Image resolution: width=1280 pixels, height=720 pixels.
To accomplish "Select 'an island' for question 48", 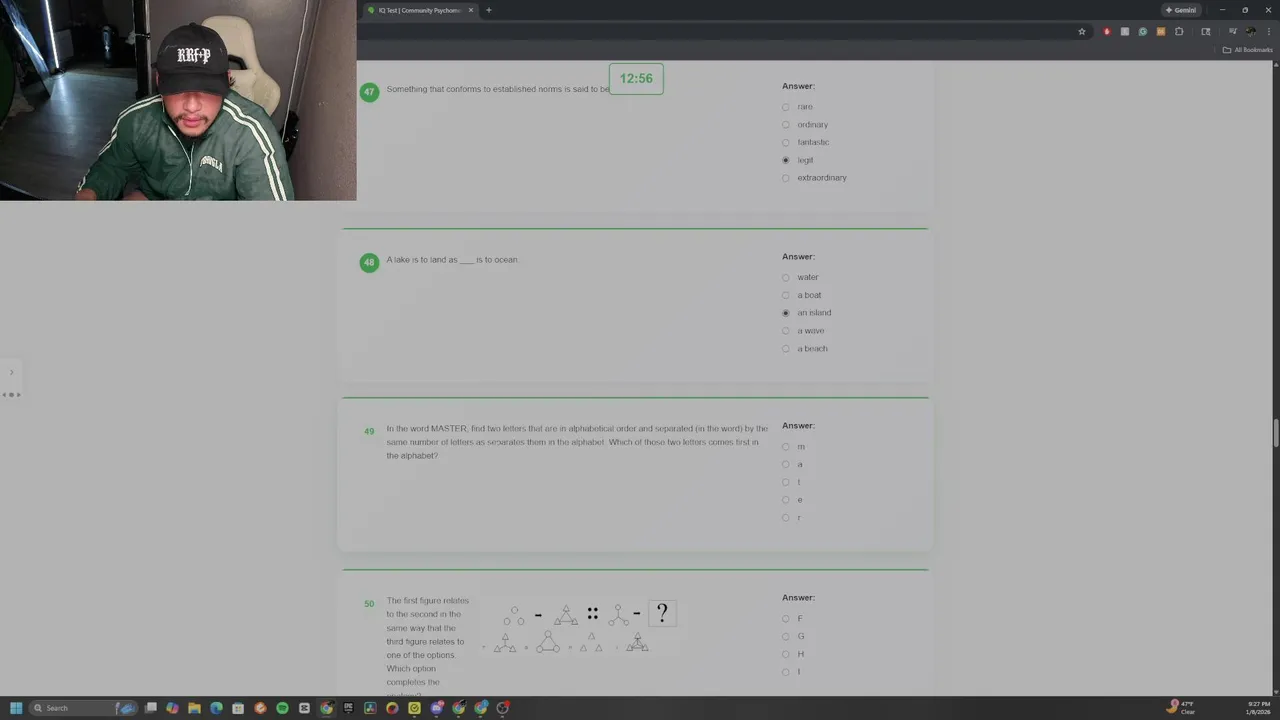I will [x=785, y=313].
